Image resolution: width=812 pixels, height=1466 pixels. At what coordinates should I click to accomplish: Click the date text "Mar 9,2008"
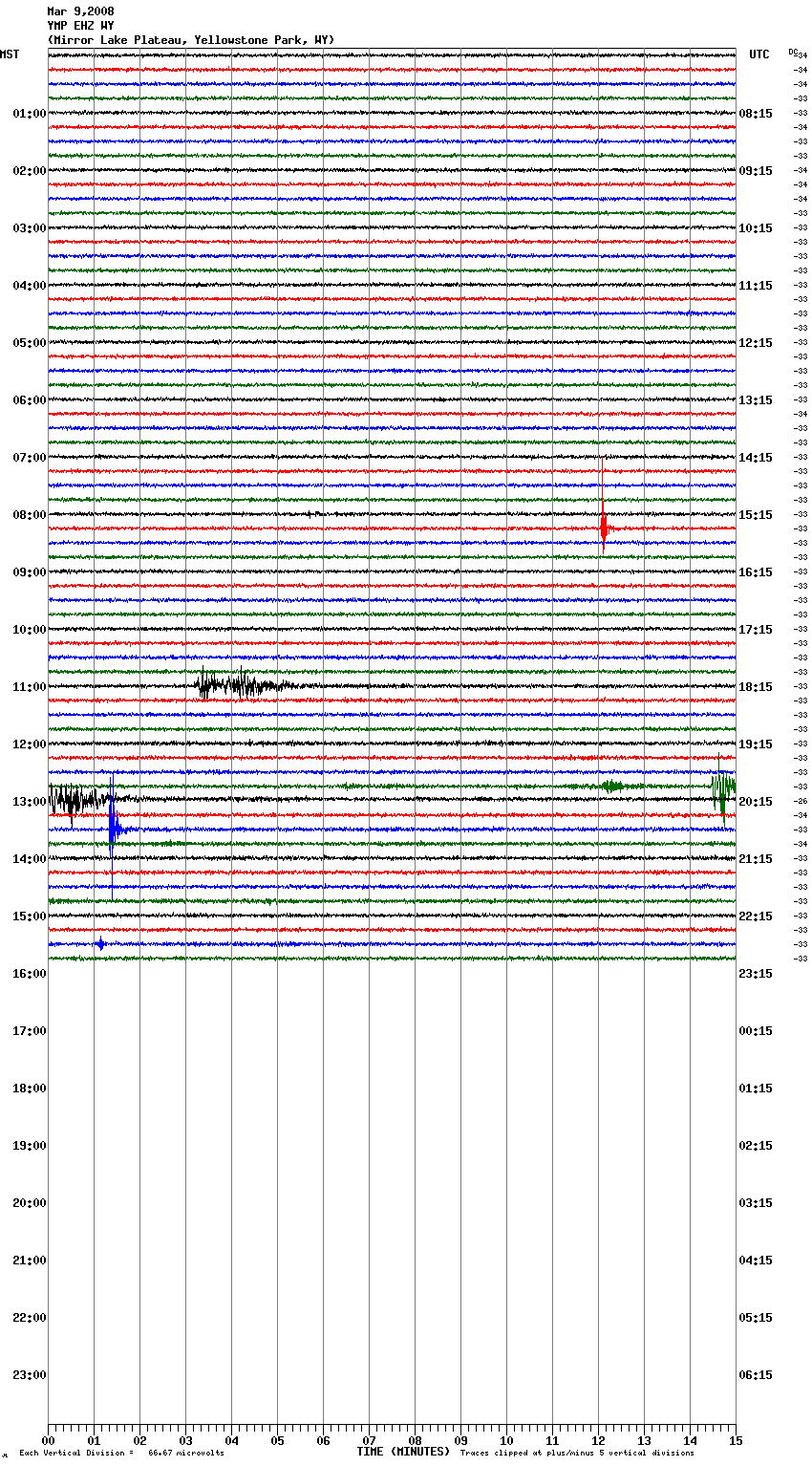point(80,11)
